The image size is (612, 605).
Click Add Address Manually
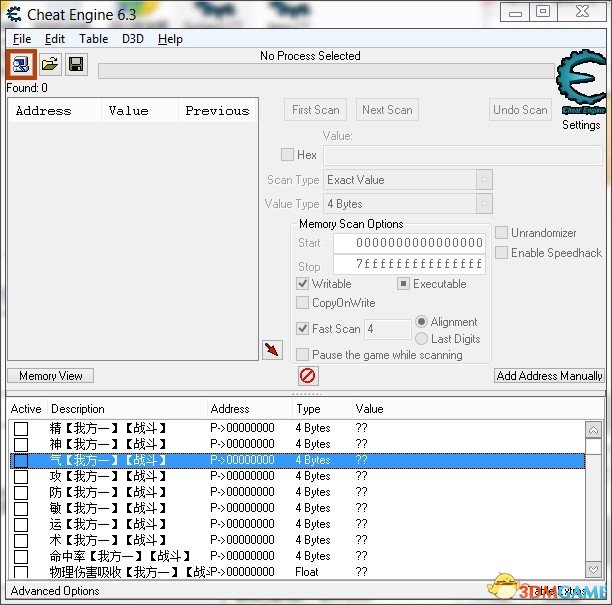pos(549,375)
